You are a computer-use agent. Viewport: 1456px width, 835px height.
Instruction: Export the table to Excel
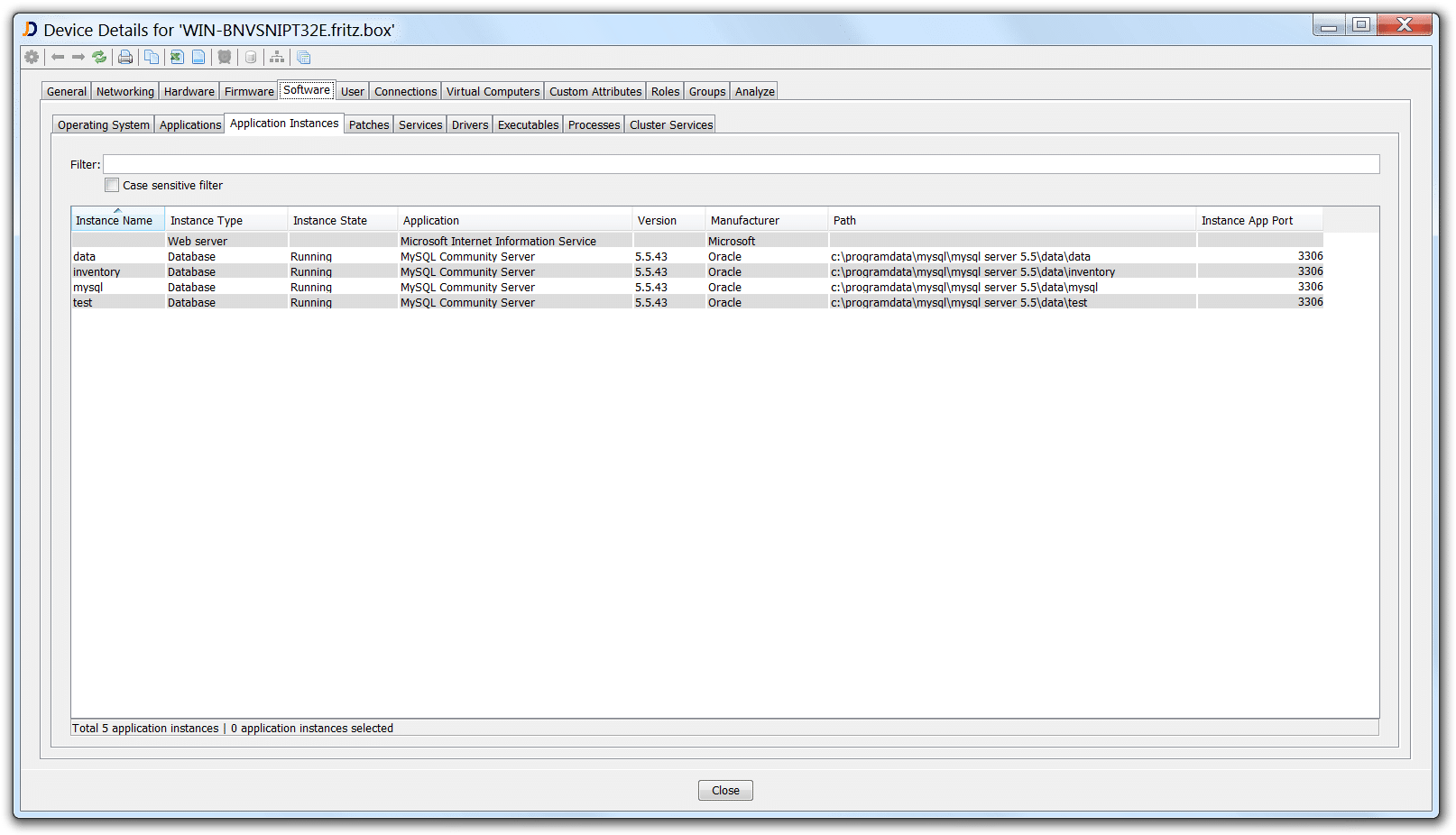[176, 57]
